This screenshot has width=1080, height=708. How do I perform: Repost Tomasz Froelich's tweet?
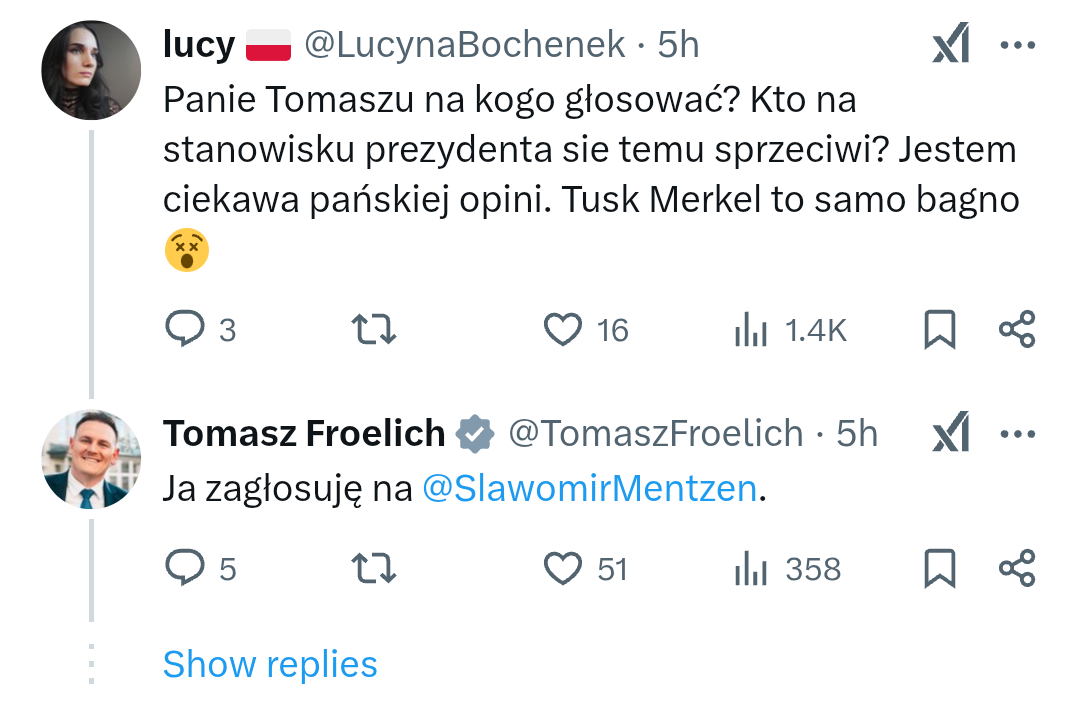coord(375,569)
